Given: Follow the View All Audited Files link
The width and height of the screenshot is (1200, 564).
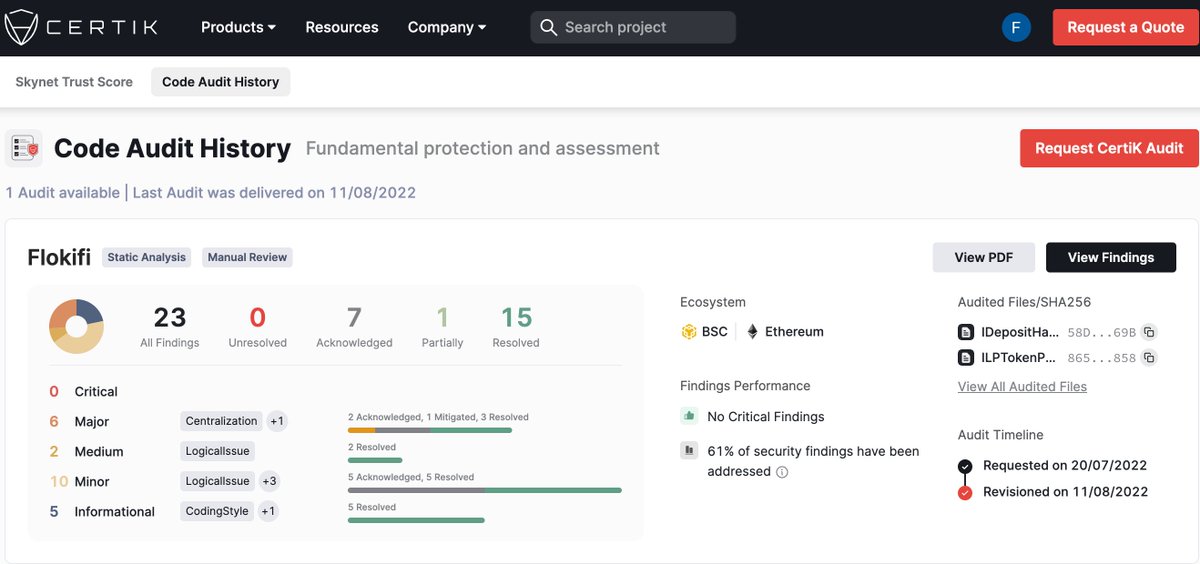Looking at the screenshot, I should tap(1022, 386).
